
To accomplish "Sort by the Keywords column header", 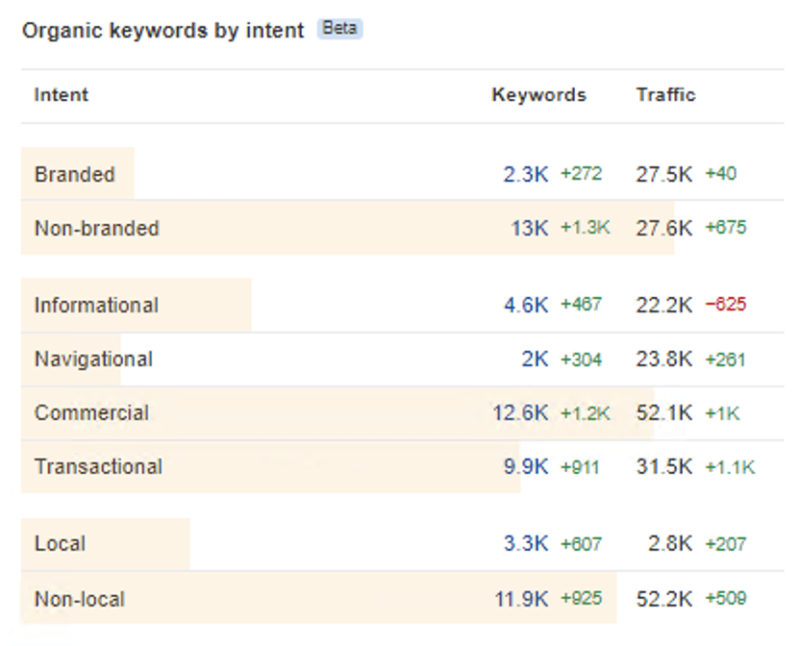I will (539, 95).
